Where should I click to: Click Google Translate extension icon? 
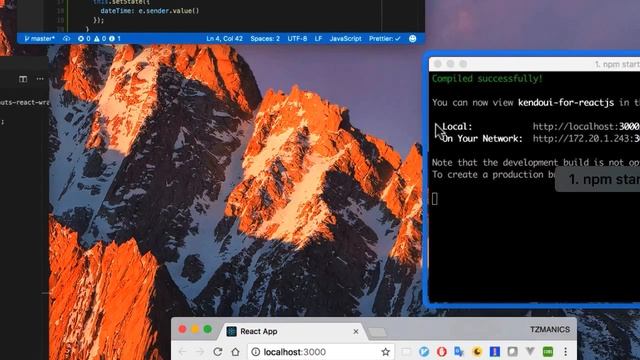[x=459, y=351]
